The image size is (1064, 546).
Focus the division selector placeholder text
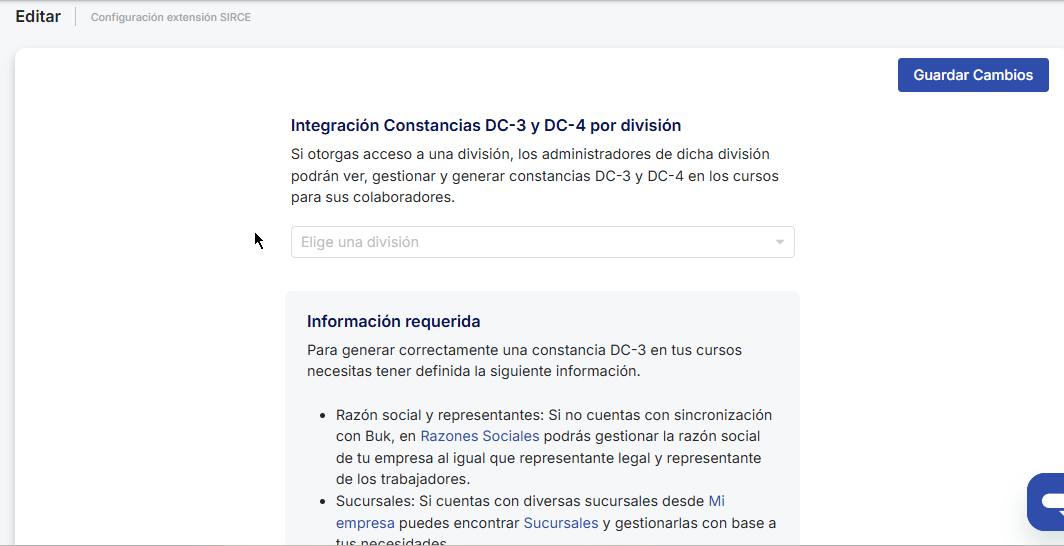click(360, 242)
